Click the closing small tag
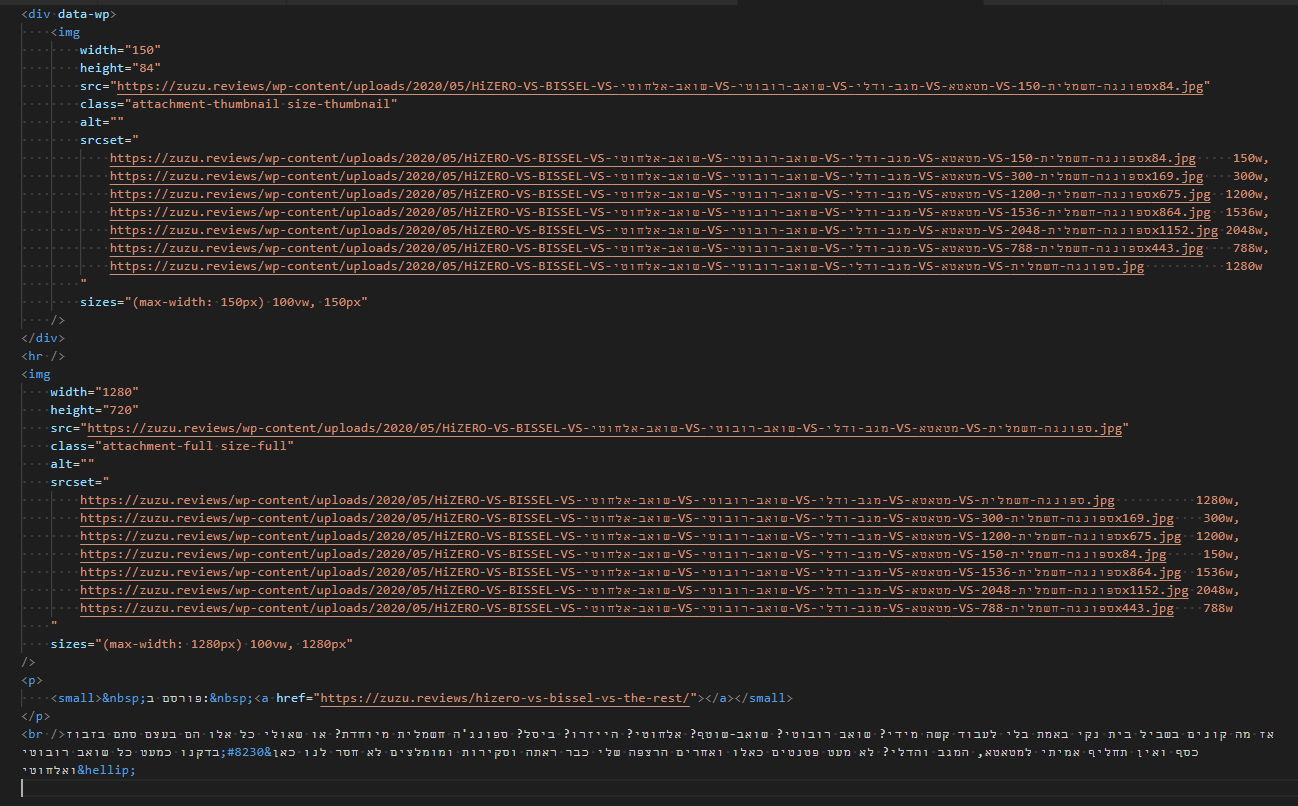The width and height of the screenshot is (1298, 806). click(x=764, y=699)
